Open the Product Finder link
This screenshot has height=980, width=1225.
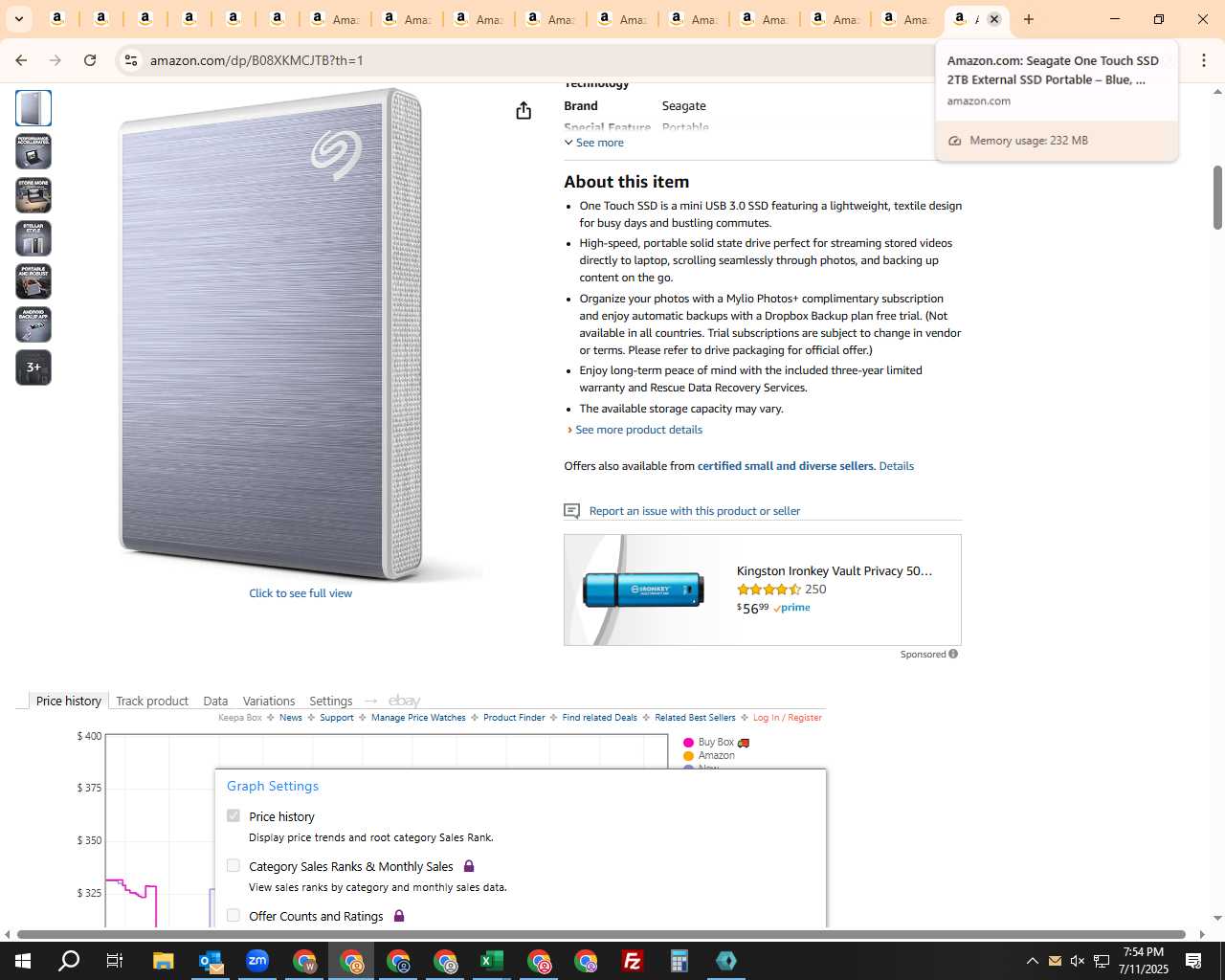click(514, 717)
